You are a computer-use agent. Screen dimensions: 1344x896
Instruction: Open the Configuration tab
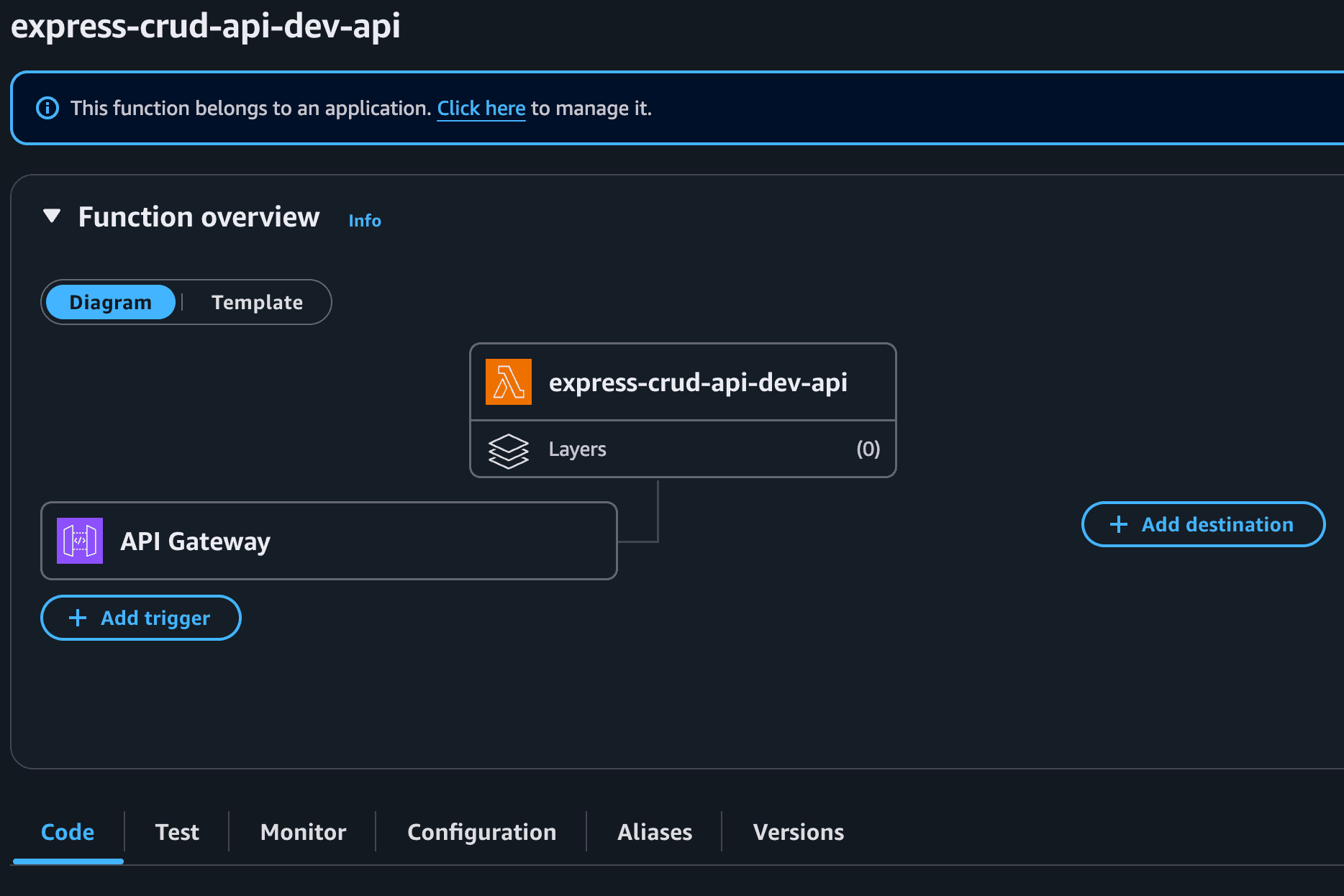tap(481, 832)
